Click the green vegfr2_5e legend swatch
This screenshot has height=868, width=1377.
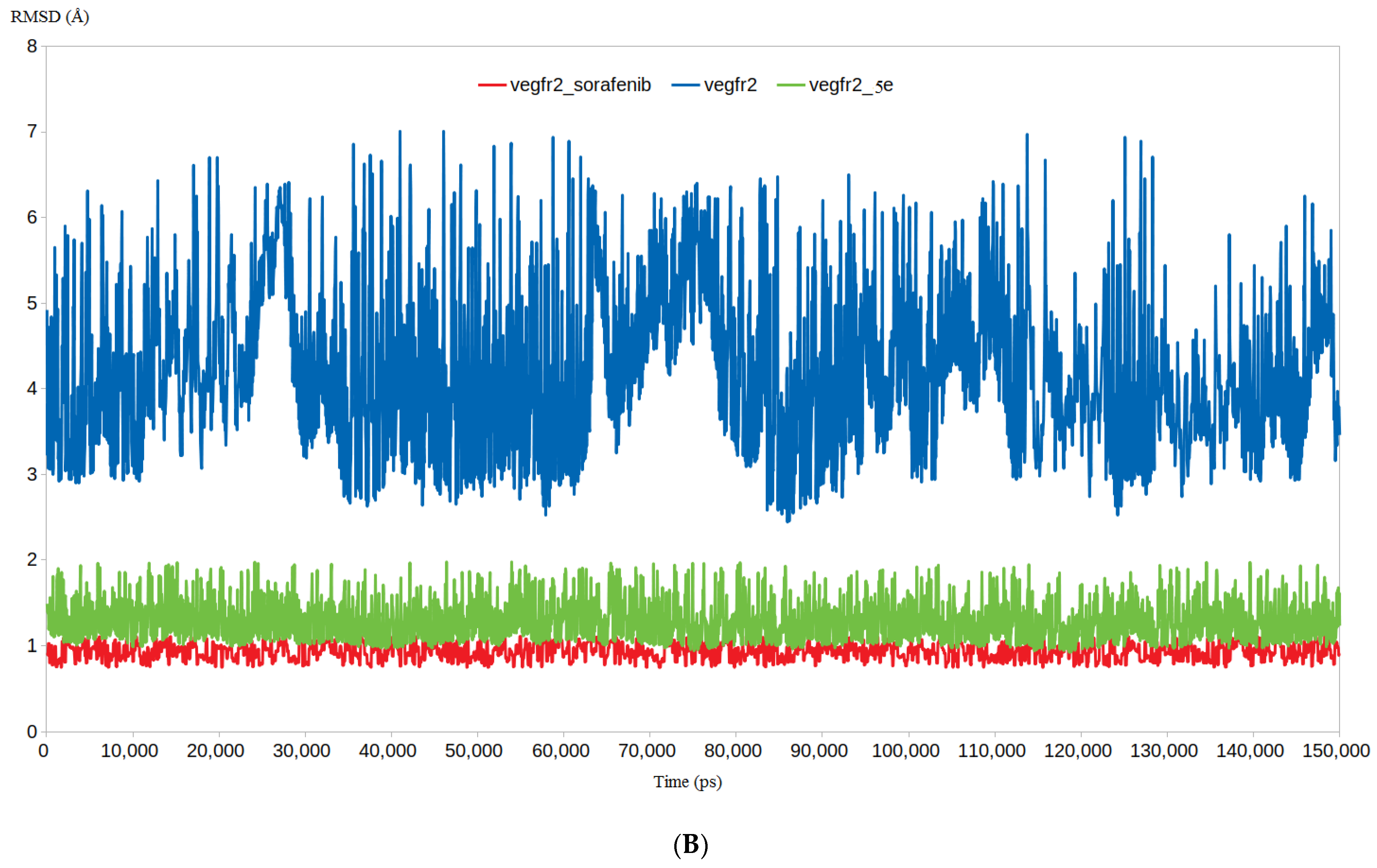click(791, 85)
